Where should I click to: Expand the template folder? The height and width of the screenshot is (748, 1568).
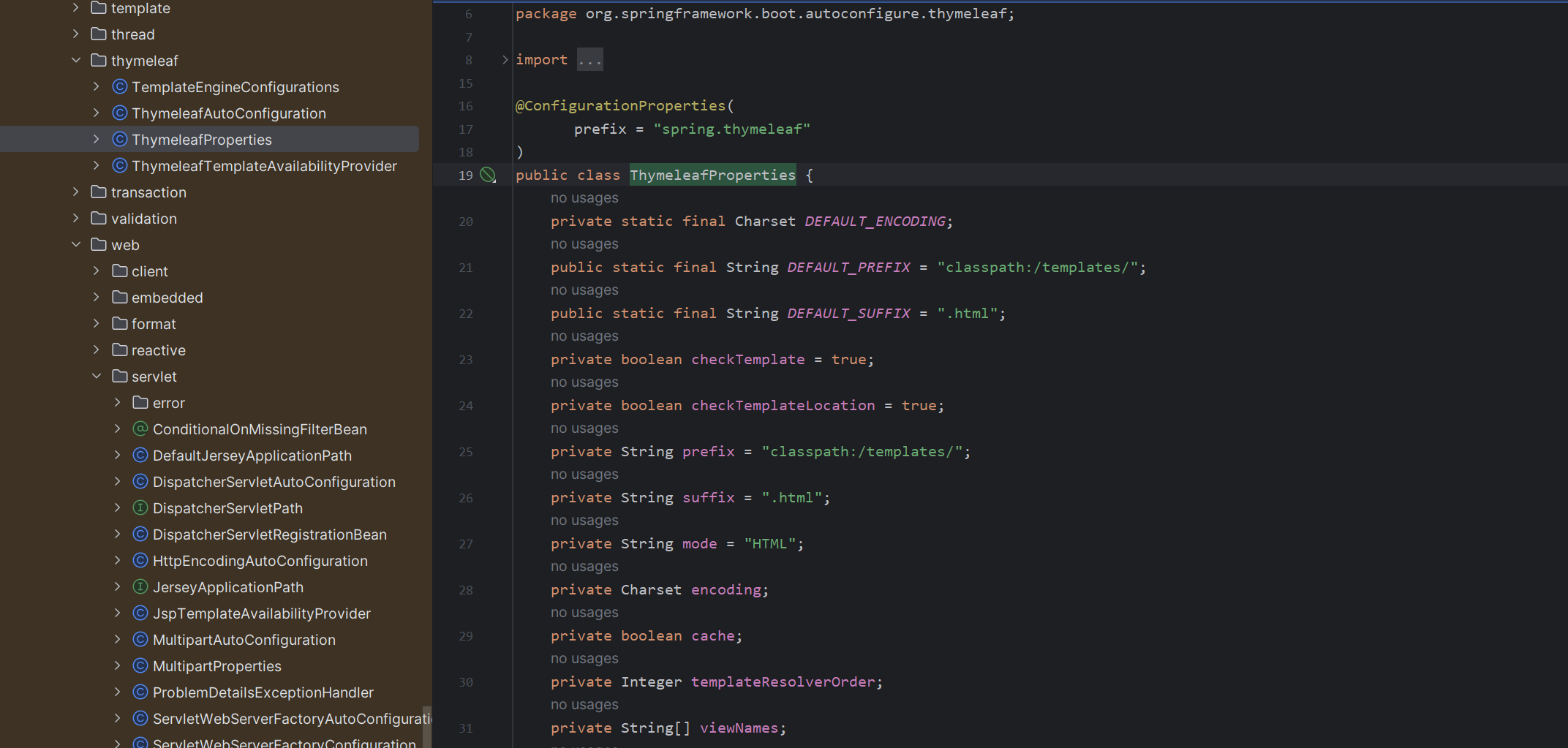pyautogui.click(x=76, y=8)
